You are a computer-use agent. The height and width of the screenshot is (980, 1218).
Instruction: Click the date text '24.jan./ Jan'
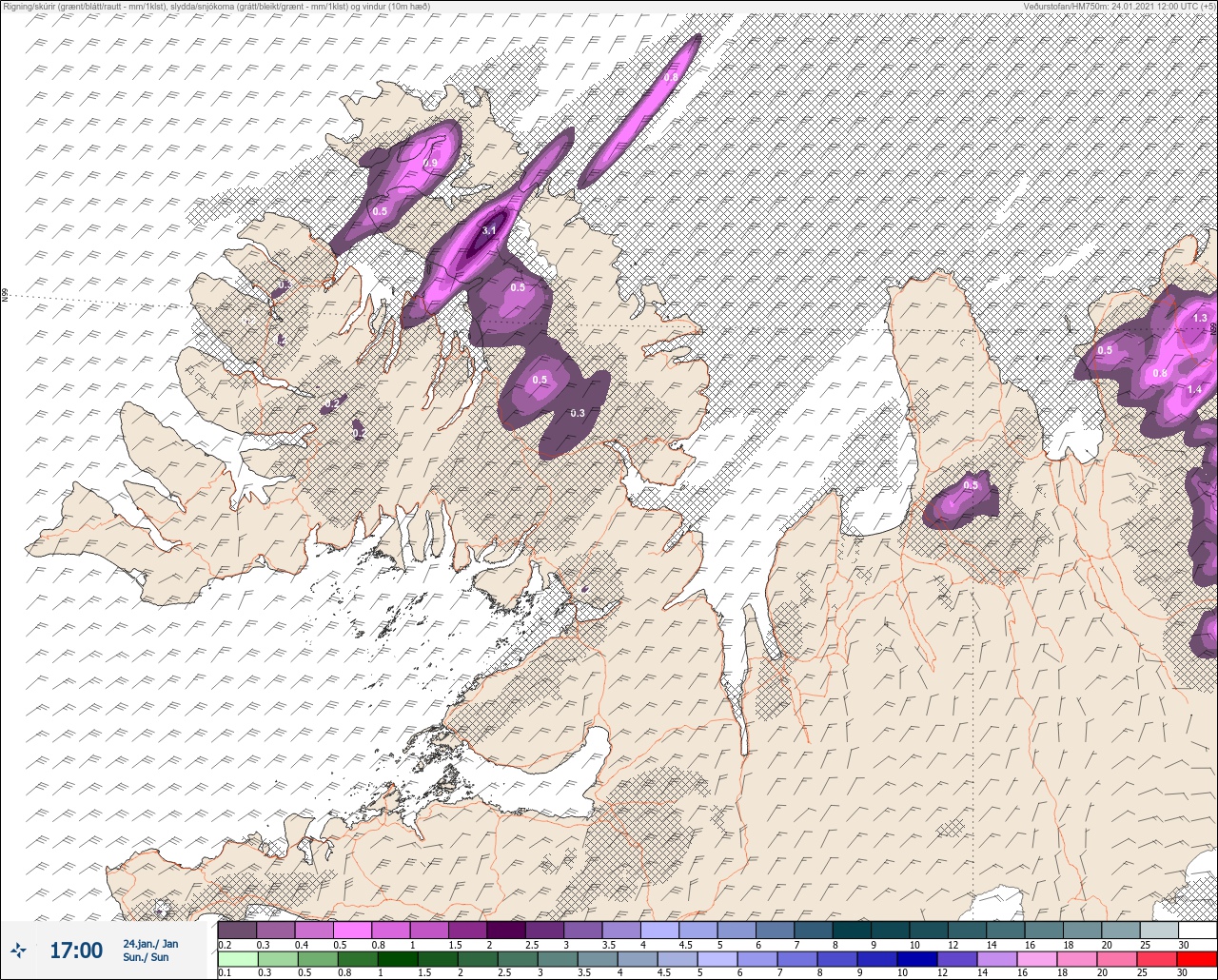click(150, 943)
